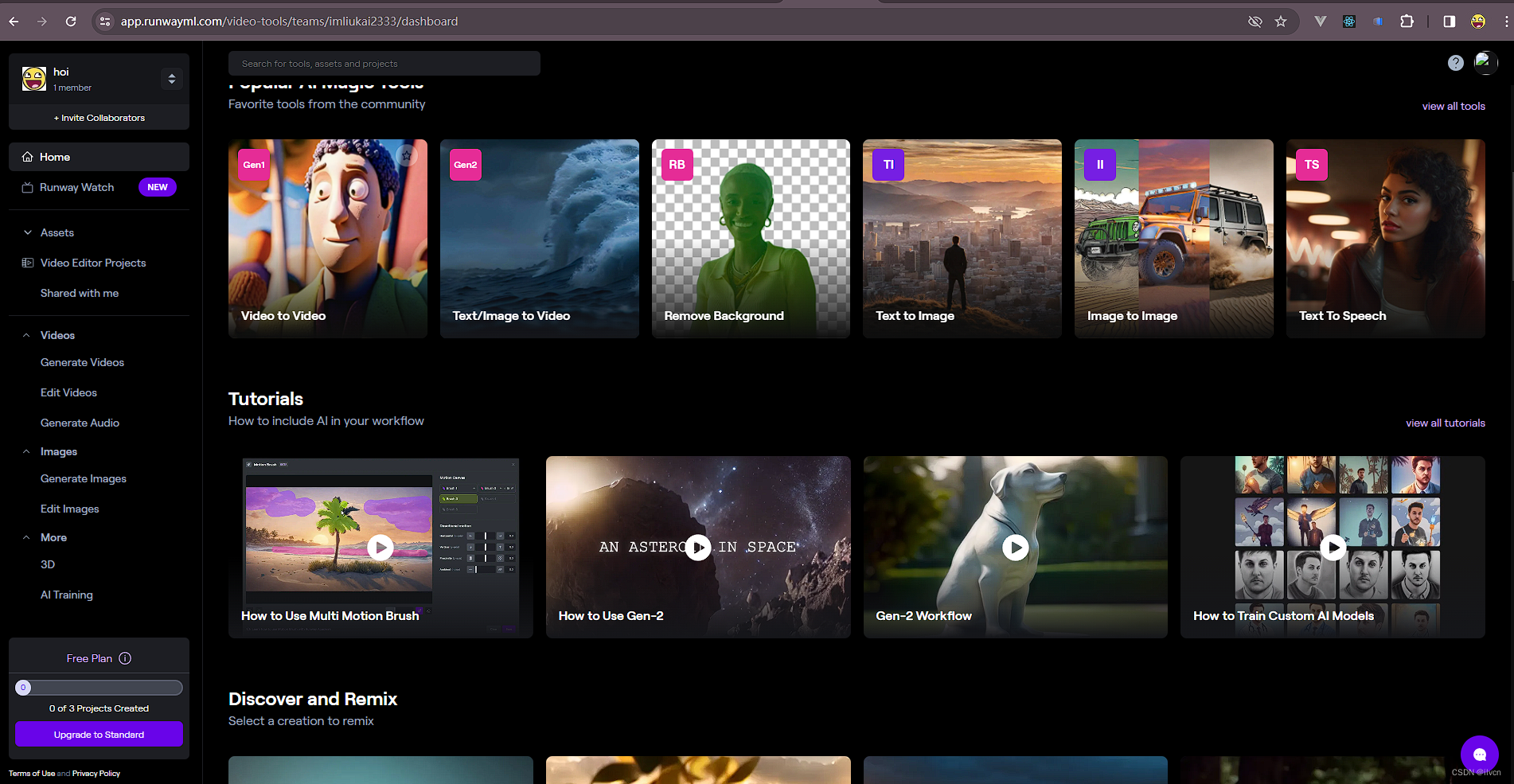Open Generate Audio
The height and width of the screenshot is (784, 1514).
tap(80, 423)
